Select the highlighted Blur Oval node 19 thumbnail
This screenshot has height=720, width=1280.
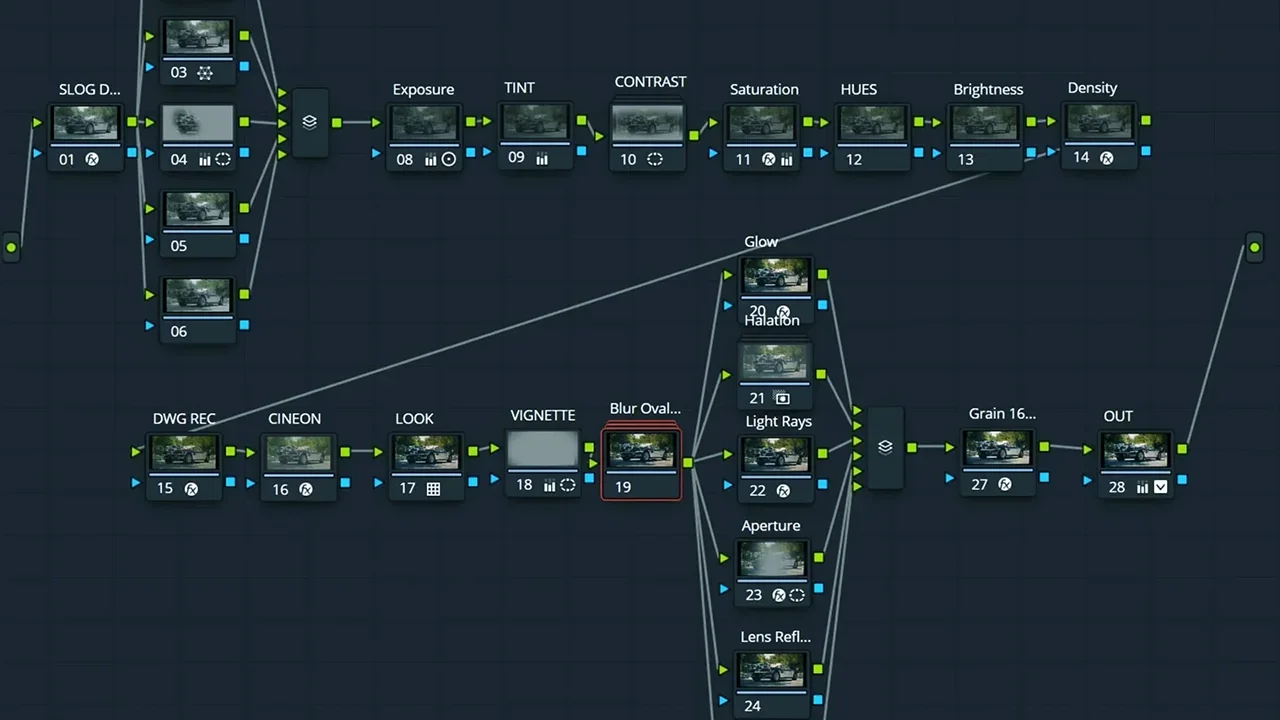pyautogui.click(x=641, y=450)
